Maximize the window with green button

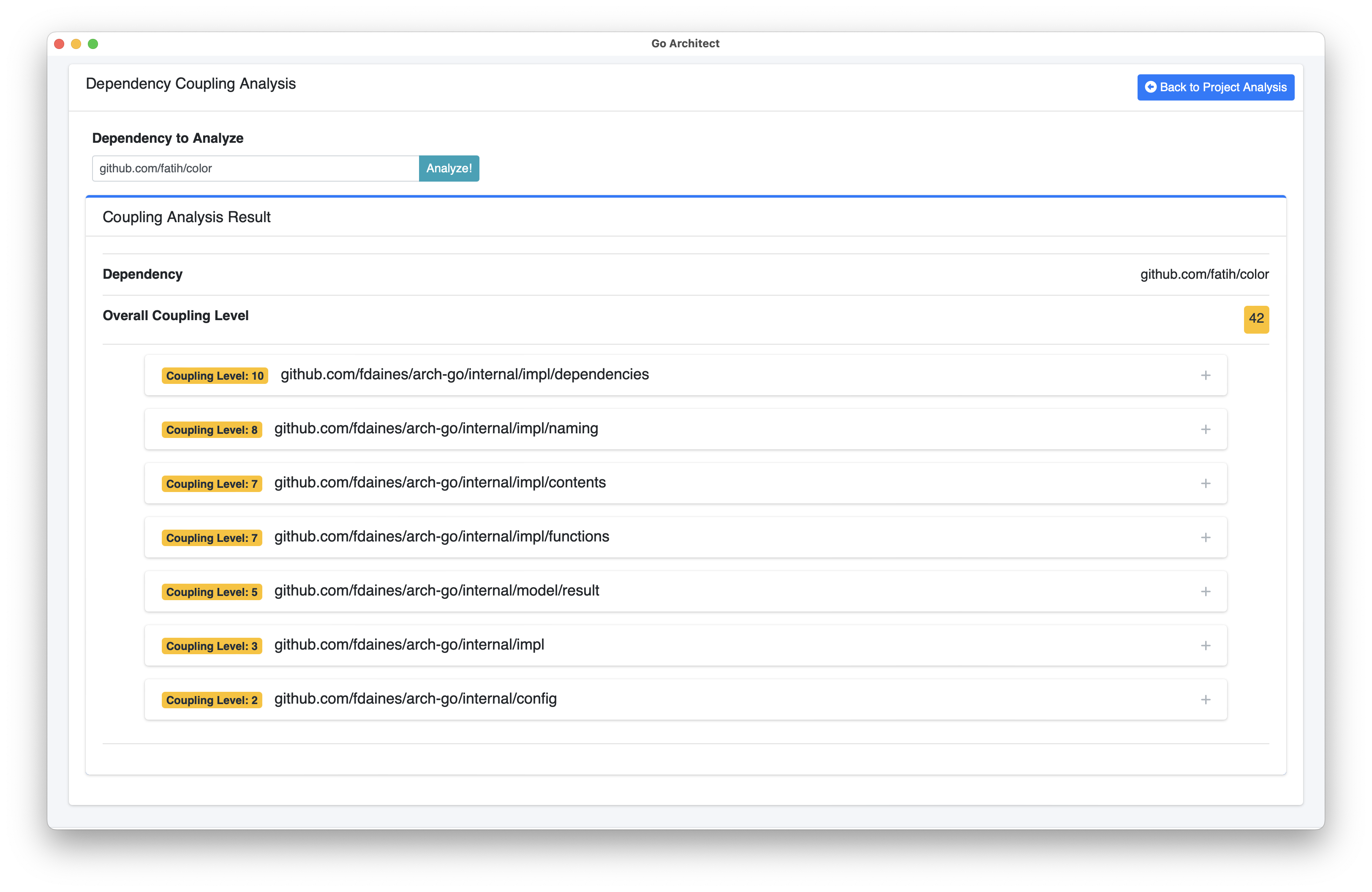point(93,44)
